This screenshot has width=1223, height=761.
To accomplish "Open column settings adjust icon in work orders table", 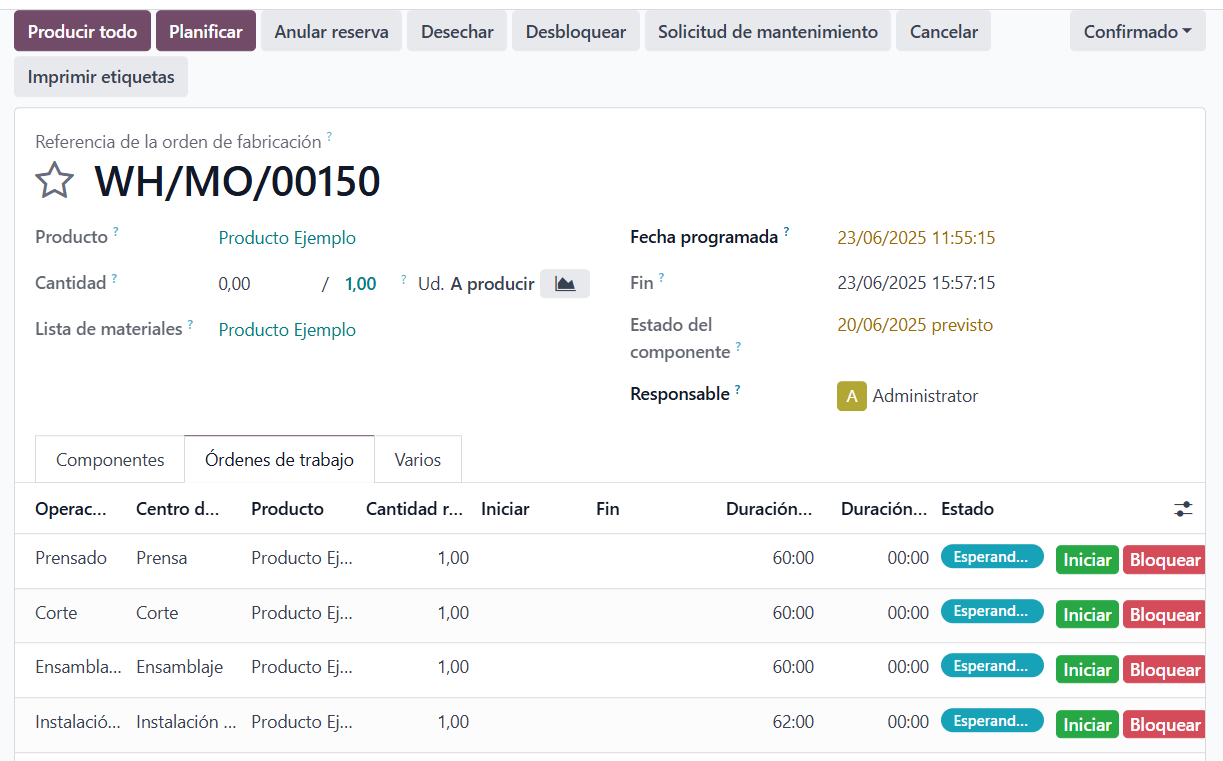I will point(1183,509).
